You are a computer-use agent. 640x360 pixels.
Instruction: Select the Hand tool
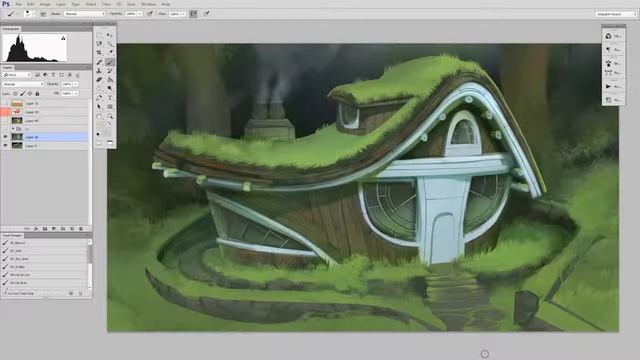[x=99, y=116]
